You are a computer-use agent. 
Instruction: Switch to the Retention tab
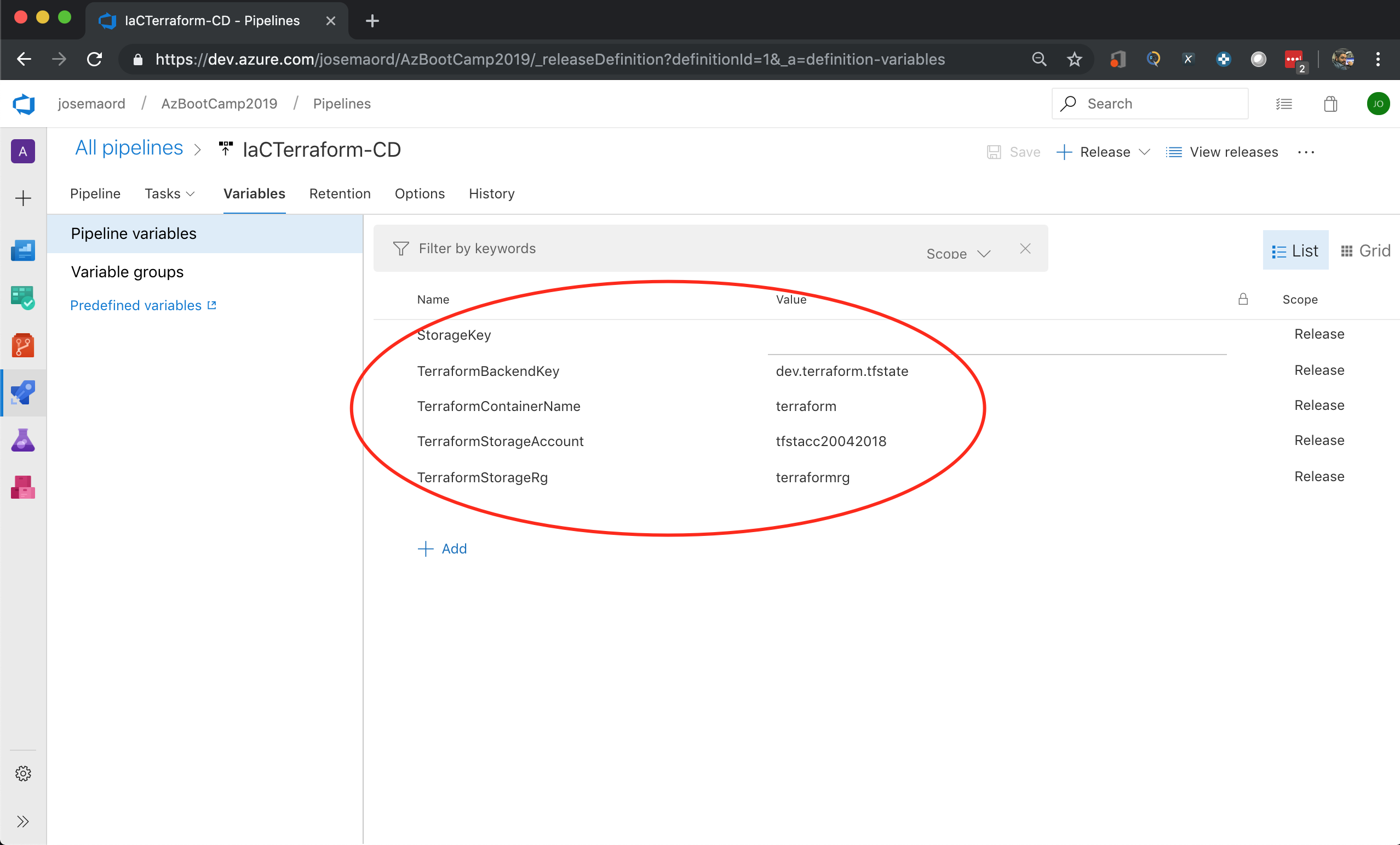[340, 194]
